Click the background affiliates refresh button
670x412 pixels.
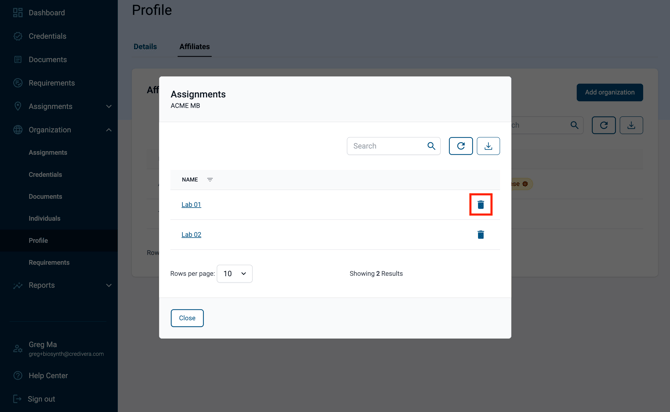tap(603, 125)
